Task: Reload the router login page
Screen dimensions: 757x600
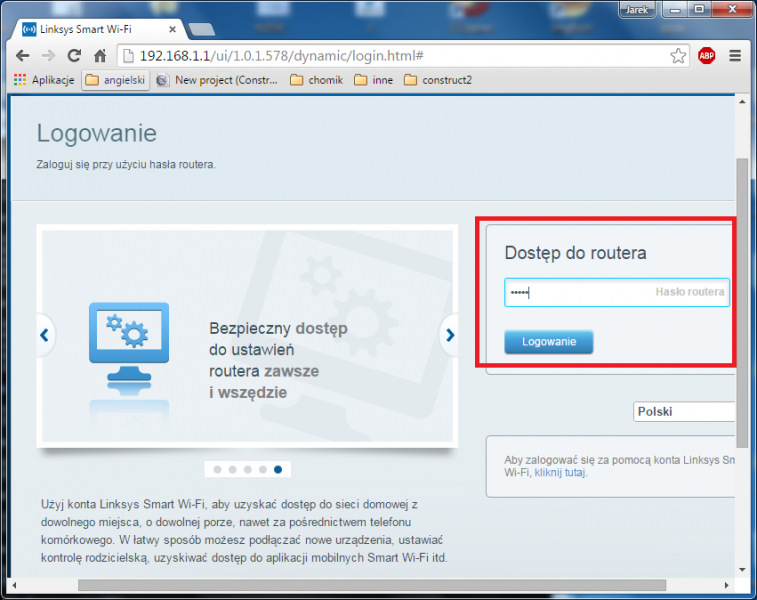Action: click(x=74, y=56)
